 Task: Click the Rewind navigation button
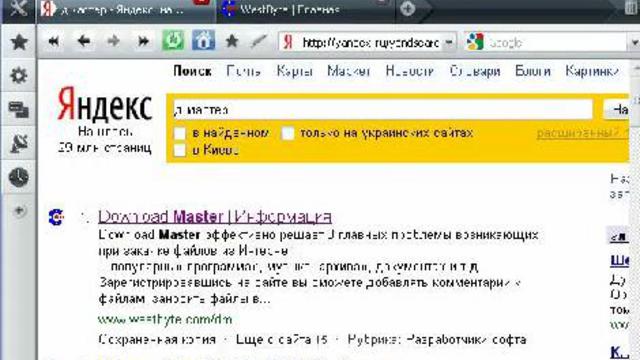click(x=53, y=41)
